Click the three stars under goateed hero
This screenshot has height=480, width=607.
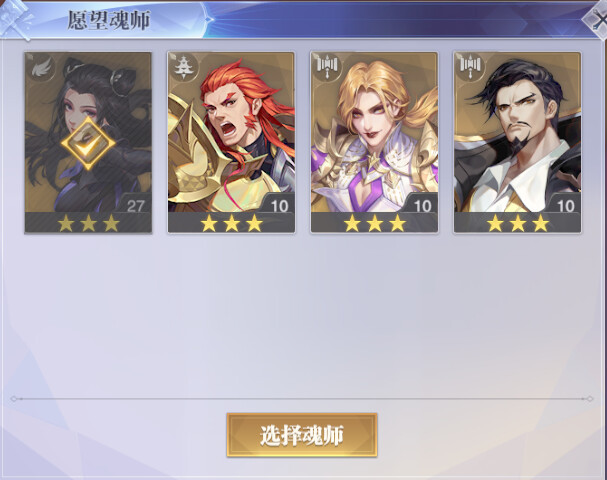(518, 223)
